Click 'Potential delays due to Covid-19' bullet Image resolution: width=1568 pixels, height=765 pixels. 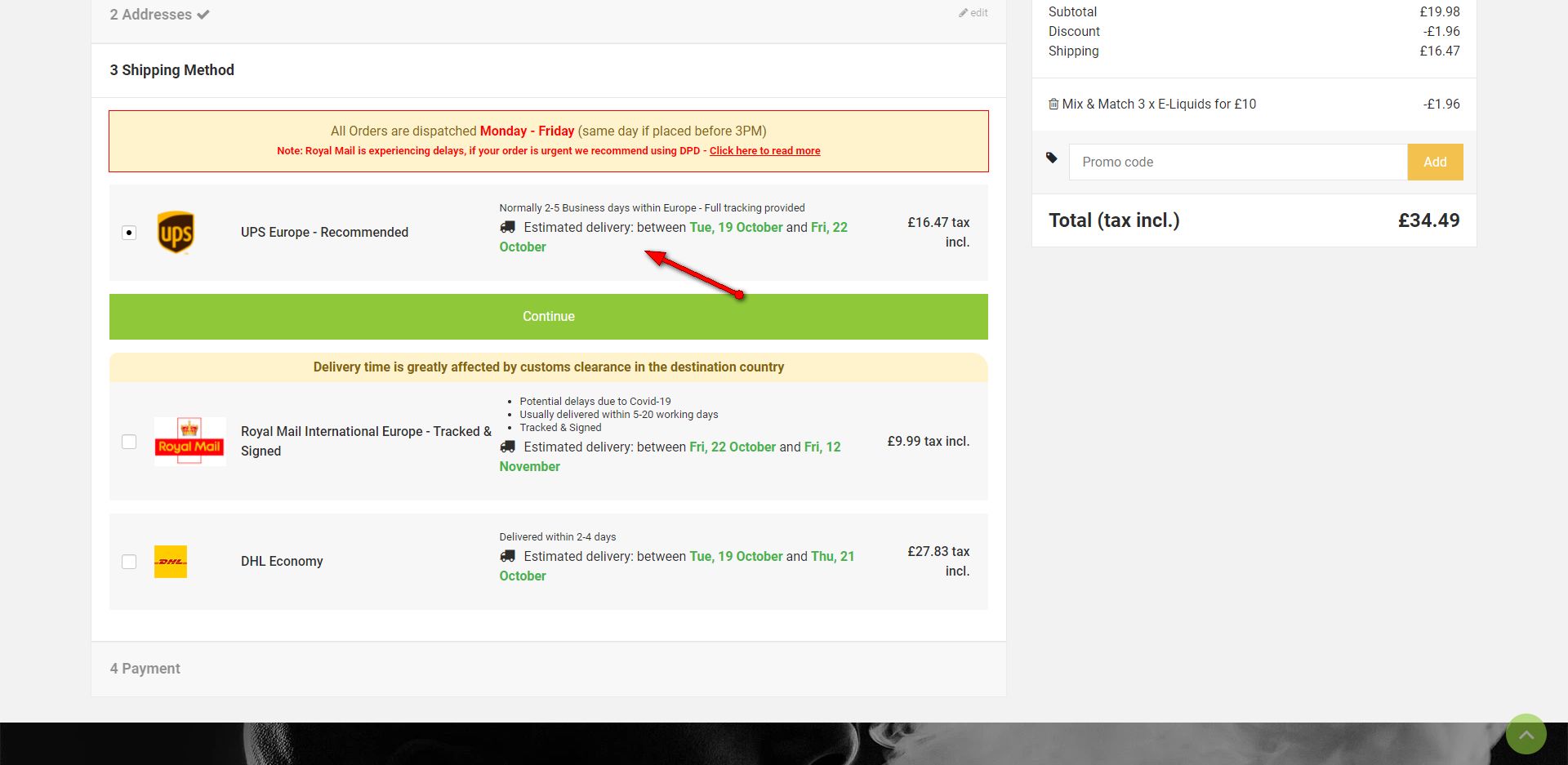coord(595,402)
